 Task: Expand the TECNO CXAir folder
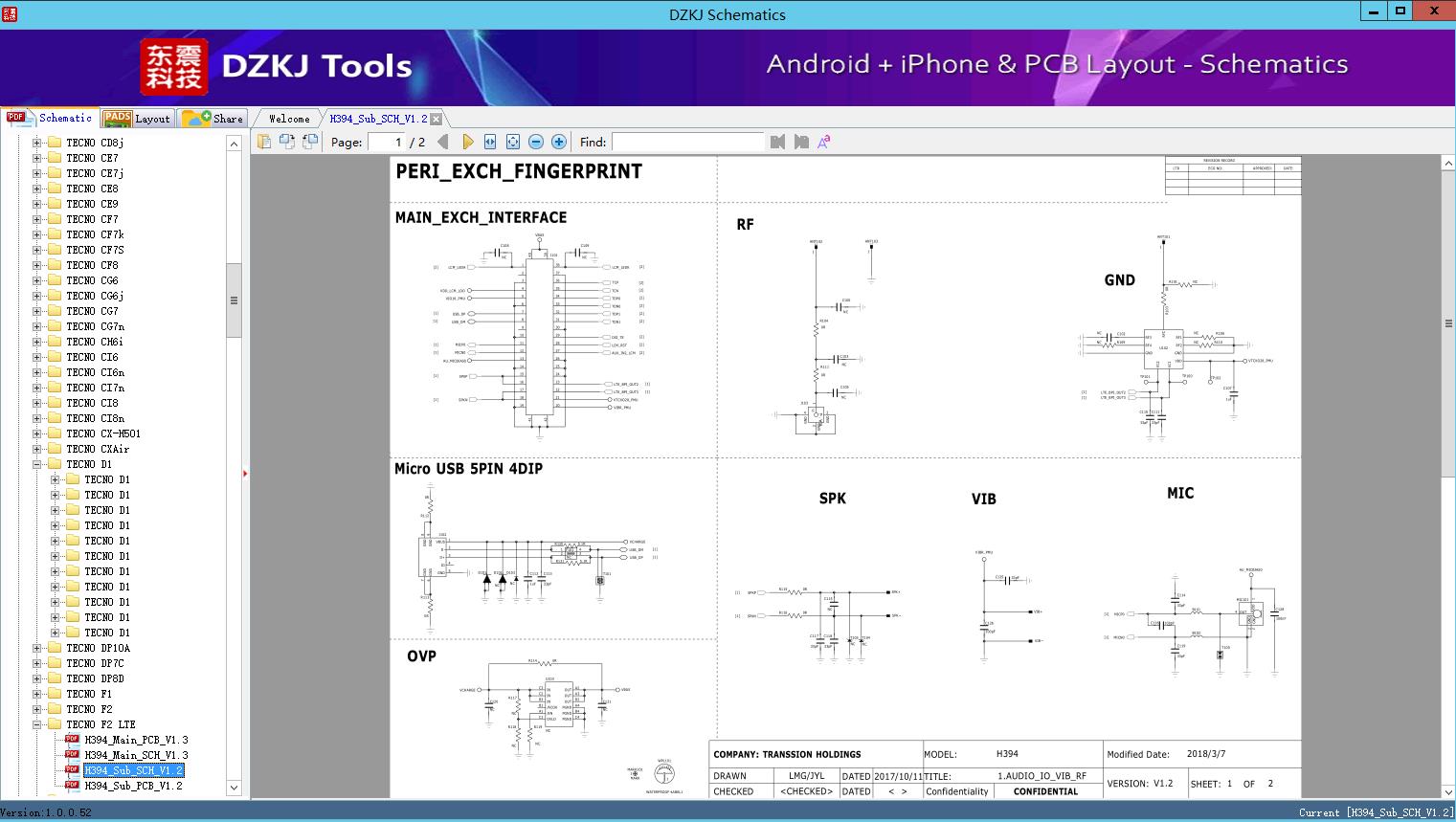(36, 449)
